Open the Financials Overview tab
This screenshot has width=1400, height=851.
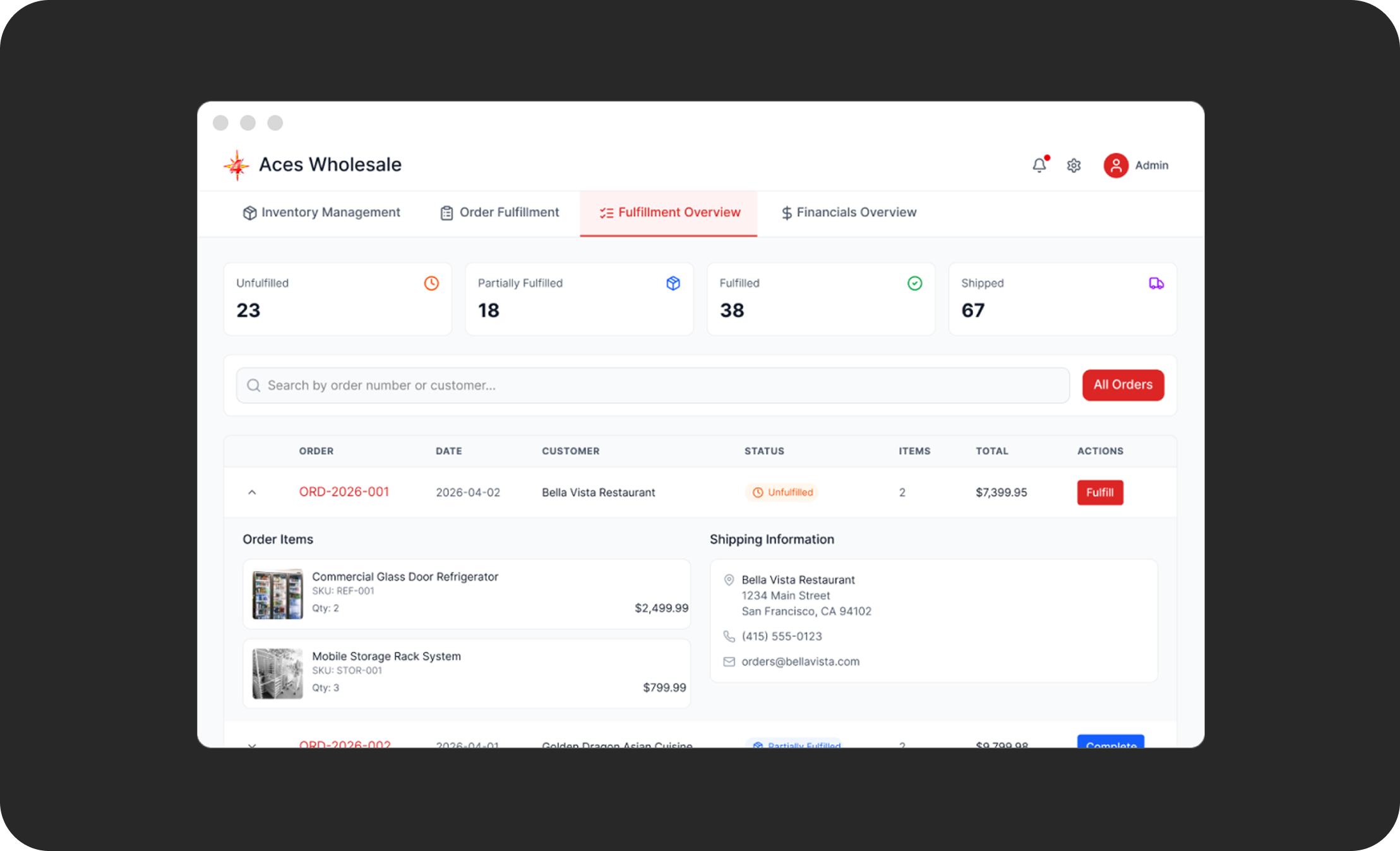point(848,212)
